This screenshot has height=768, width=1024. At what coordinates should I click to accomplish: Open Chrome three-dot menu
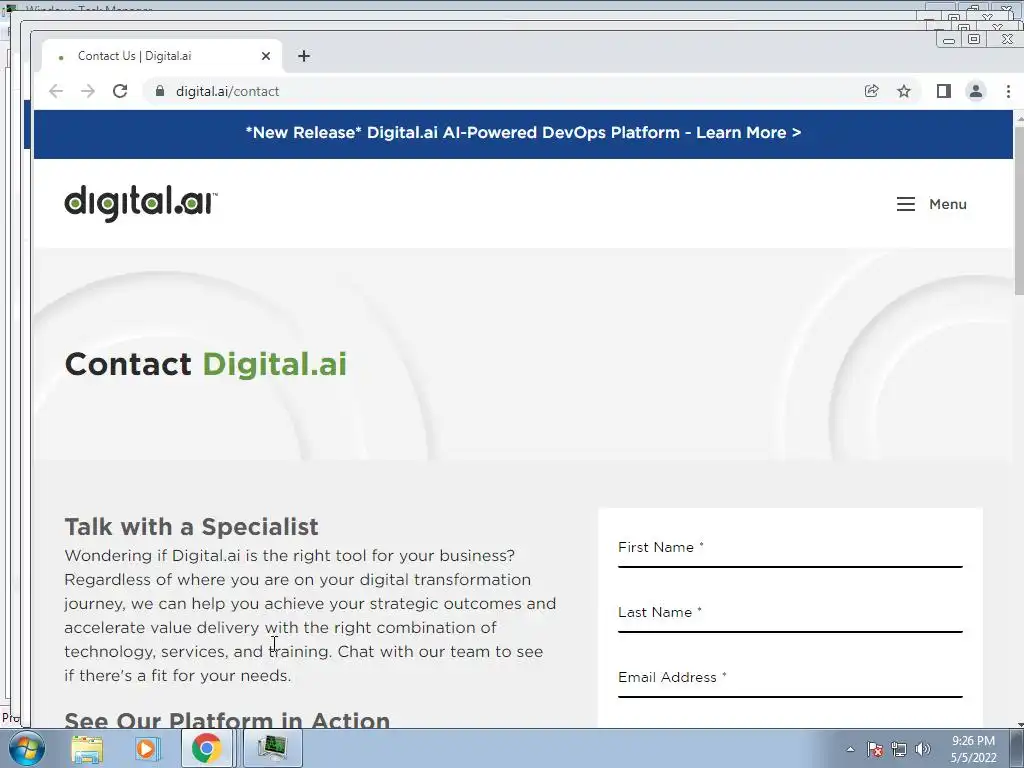coord(1008,91)
